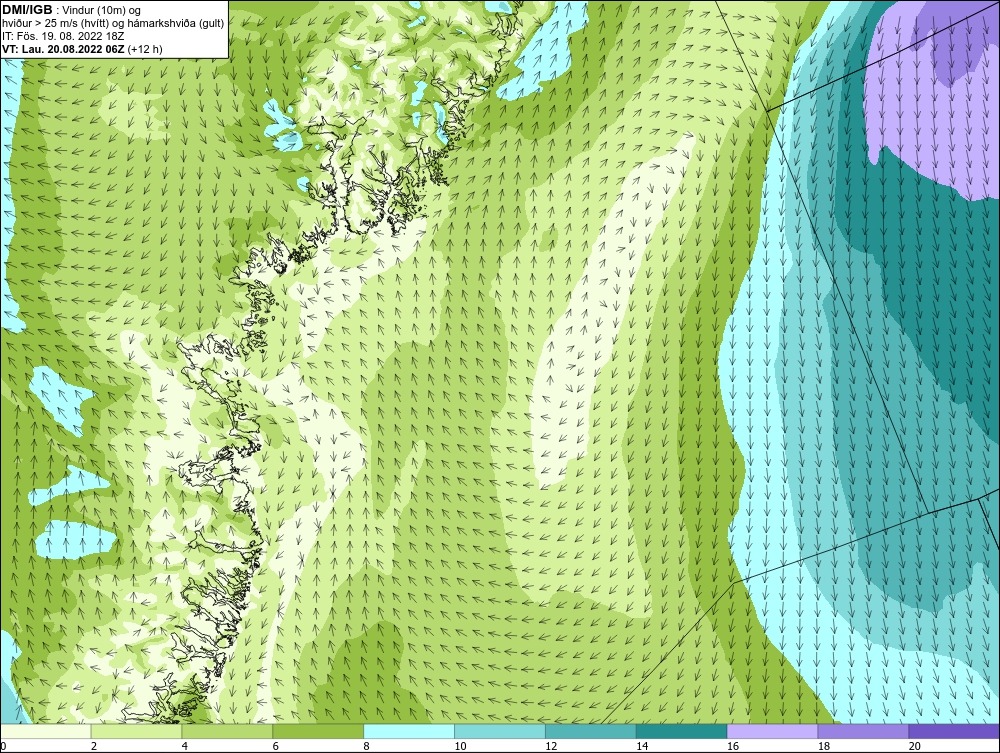
Task: Click the legend scale label '8'
Action: pyautogui.click(x=367, y=746)
